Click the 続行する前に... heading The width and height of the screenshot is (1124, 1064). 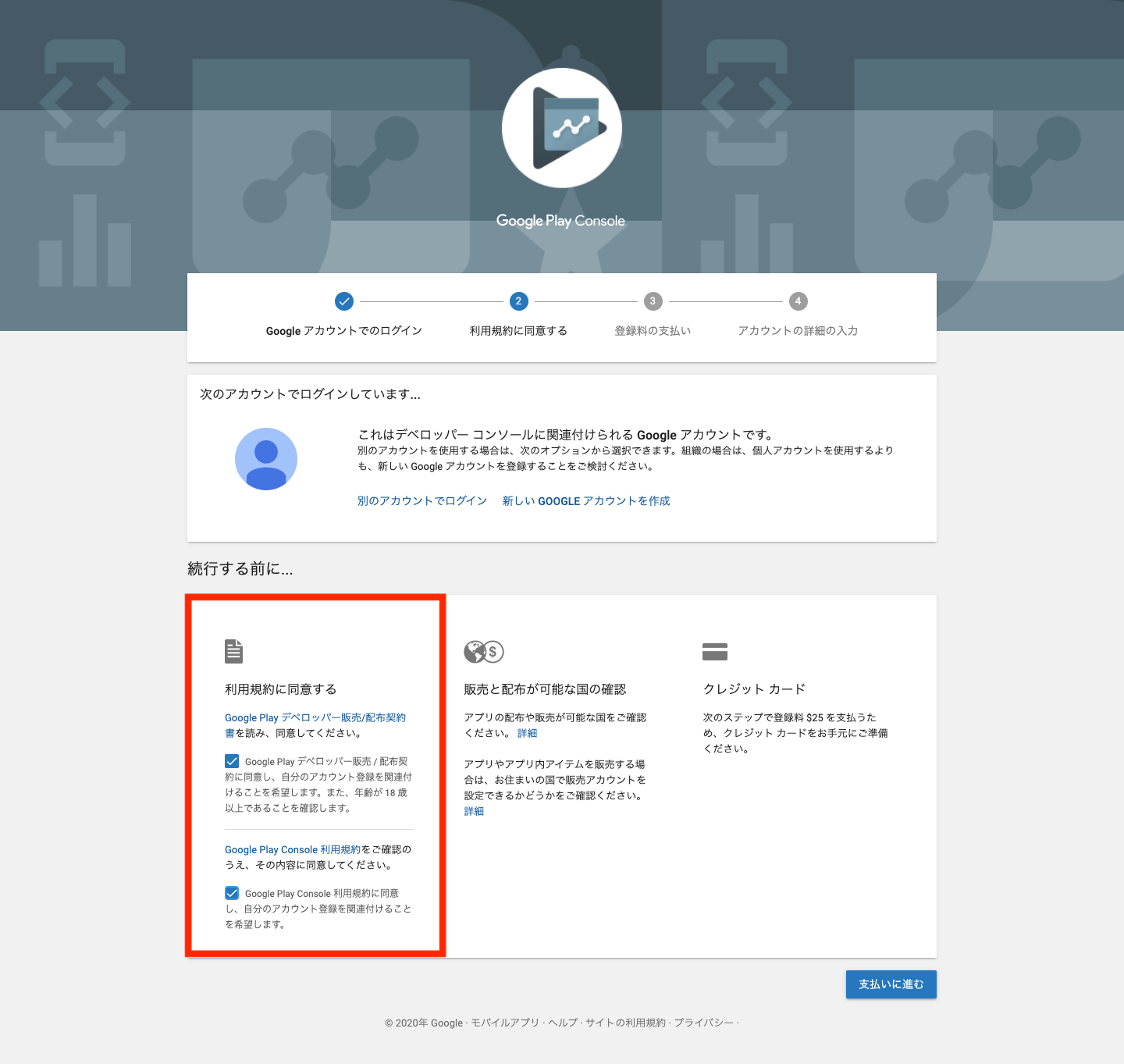[240, 569]
